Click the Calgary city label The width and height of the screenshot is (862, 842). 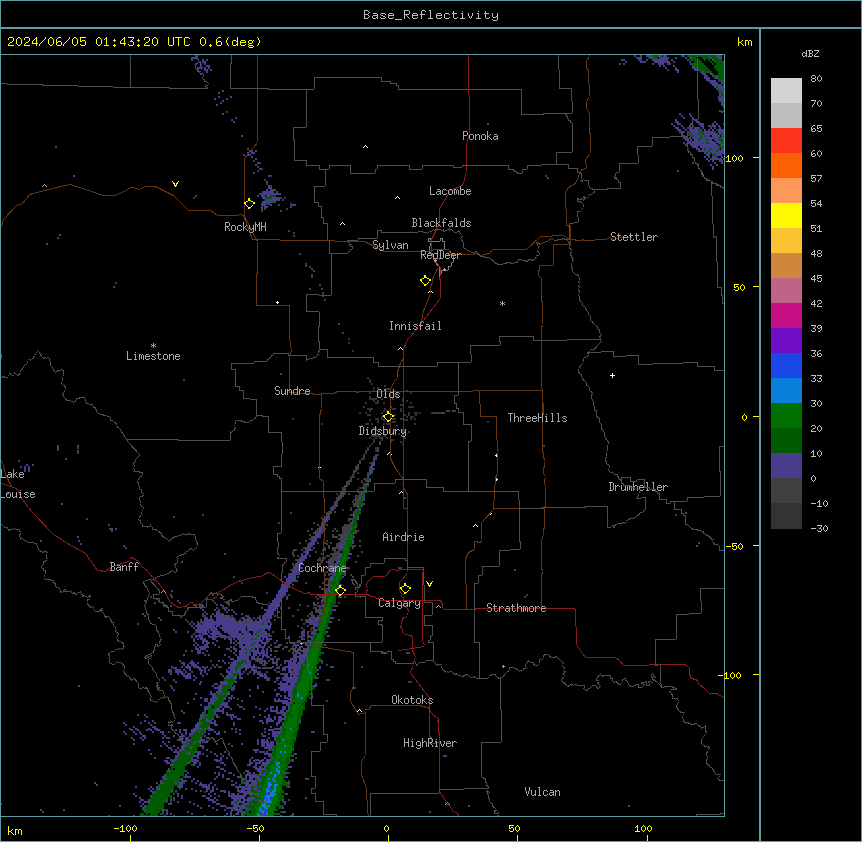399,603
